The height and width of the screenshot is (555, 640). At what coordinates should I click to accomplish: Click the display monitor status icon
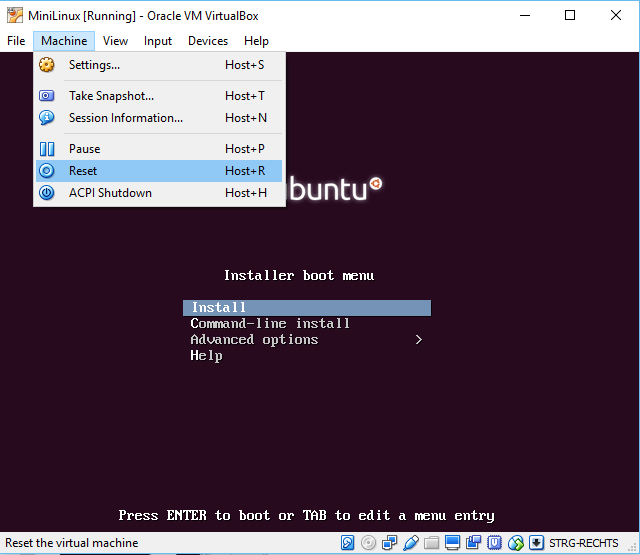pos(453,543)
